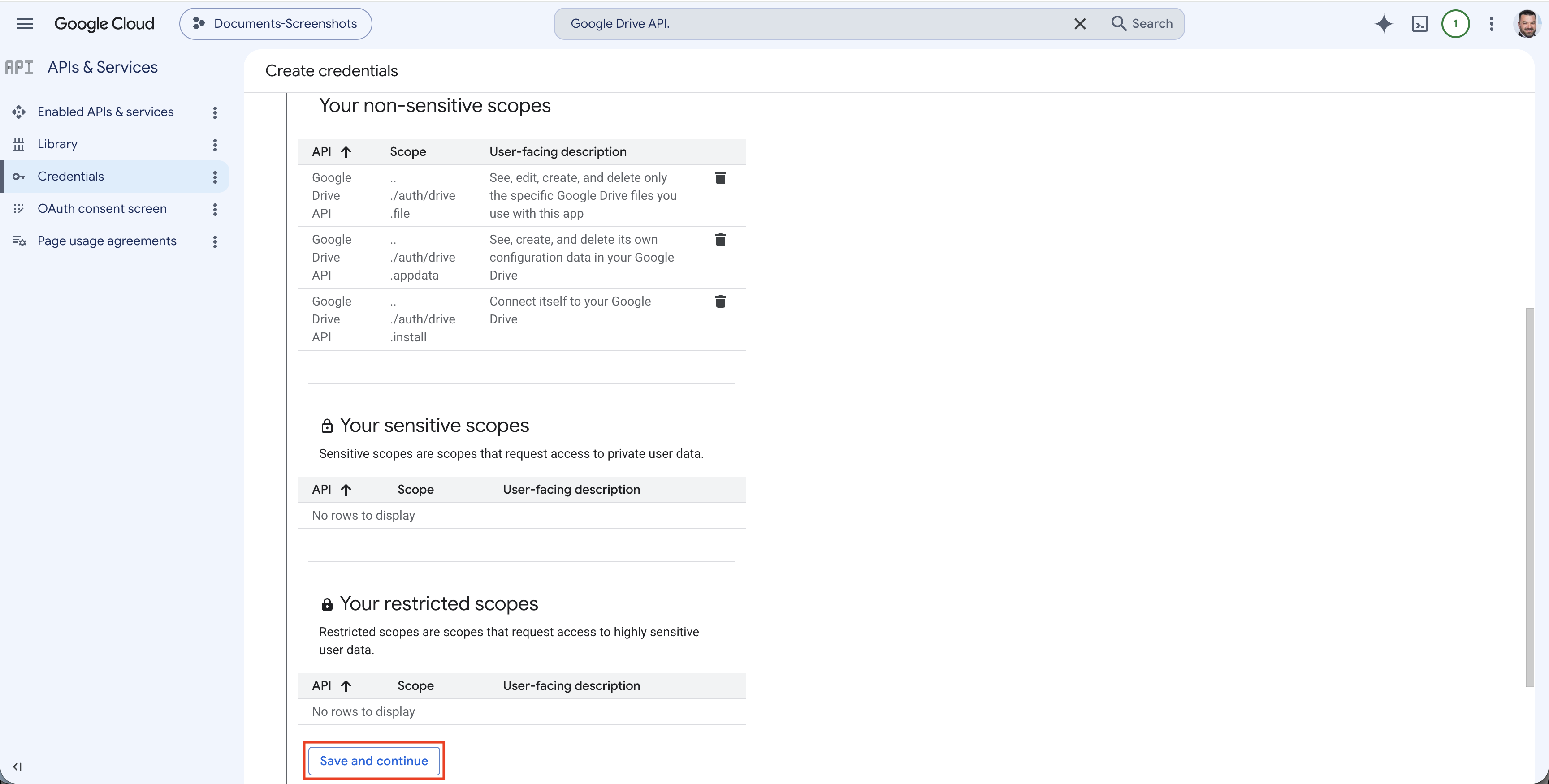Sort sensitive scopes by API column arrow
This screenshot has height=784, width=1549.
pyautogui.click(x=346, y=490)
